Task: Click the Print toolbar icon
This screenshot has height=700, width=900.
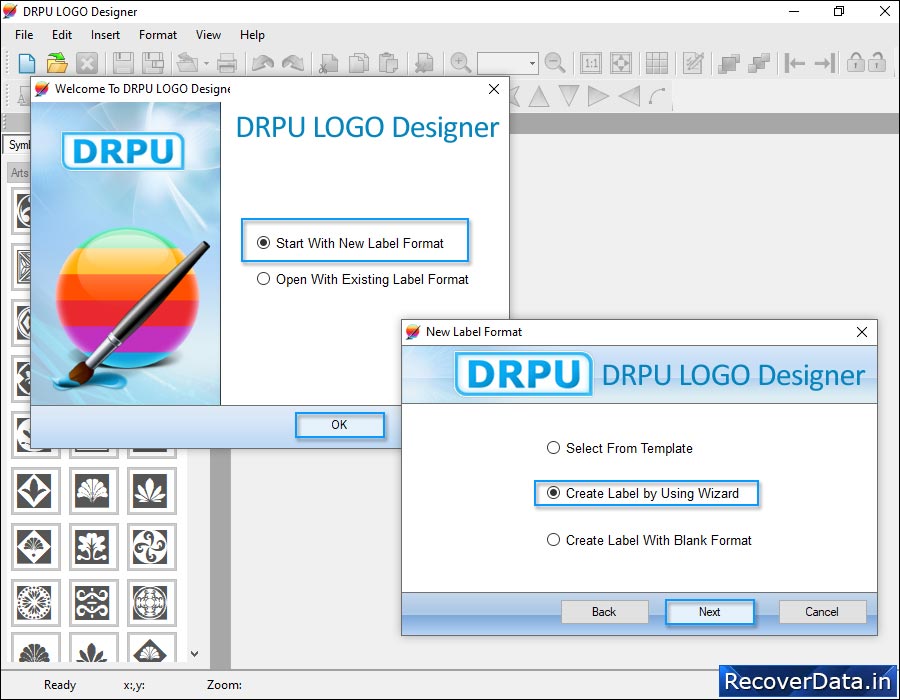Action: 227,63
